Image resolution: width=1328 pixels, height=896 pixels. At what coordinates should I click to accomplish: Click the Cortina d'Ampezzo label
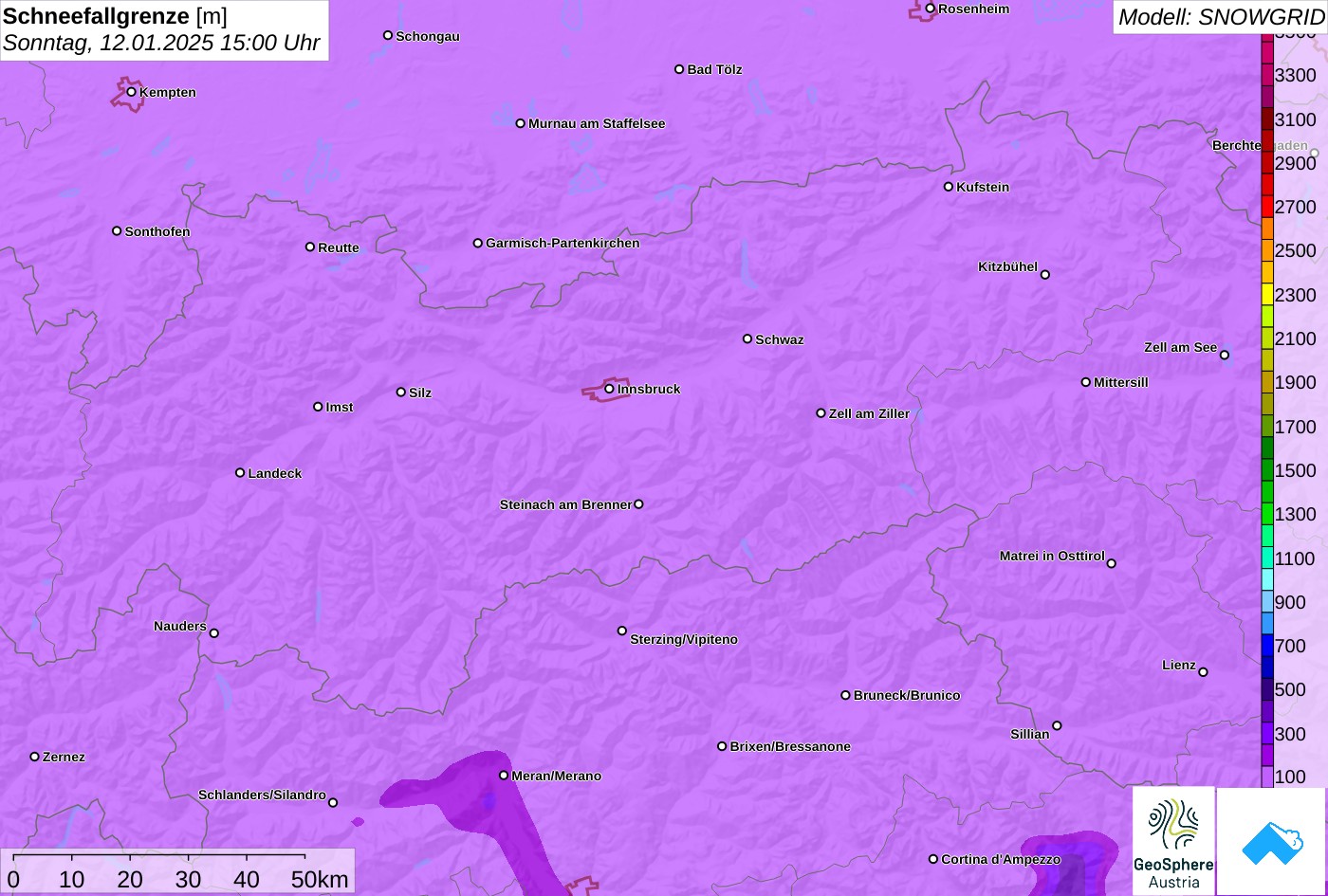(x=1001, y=859)
